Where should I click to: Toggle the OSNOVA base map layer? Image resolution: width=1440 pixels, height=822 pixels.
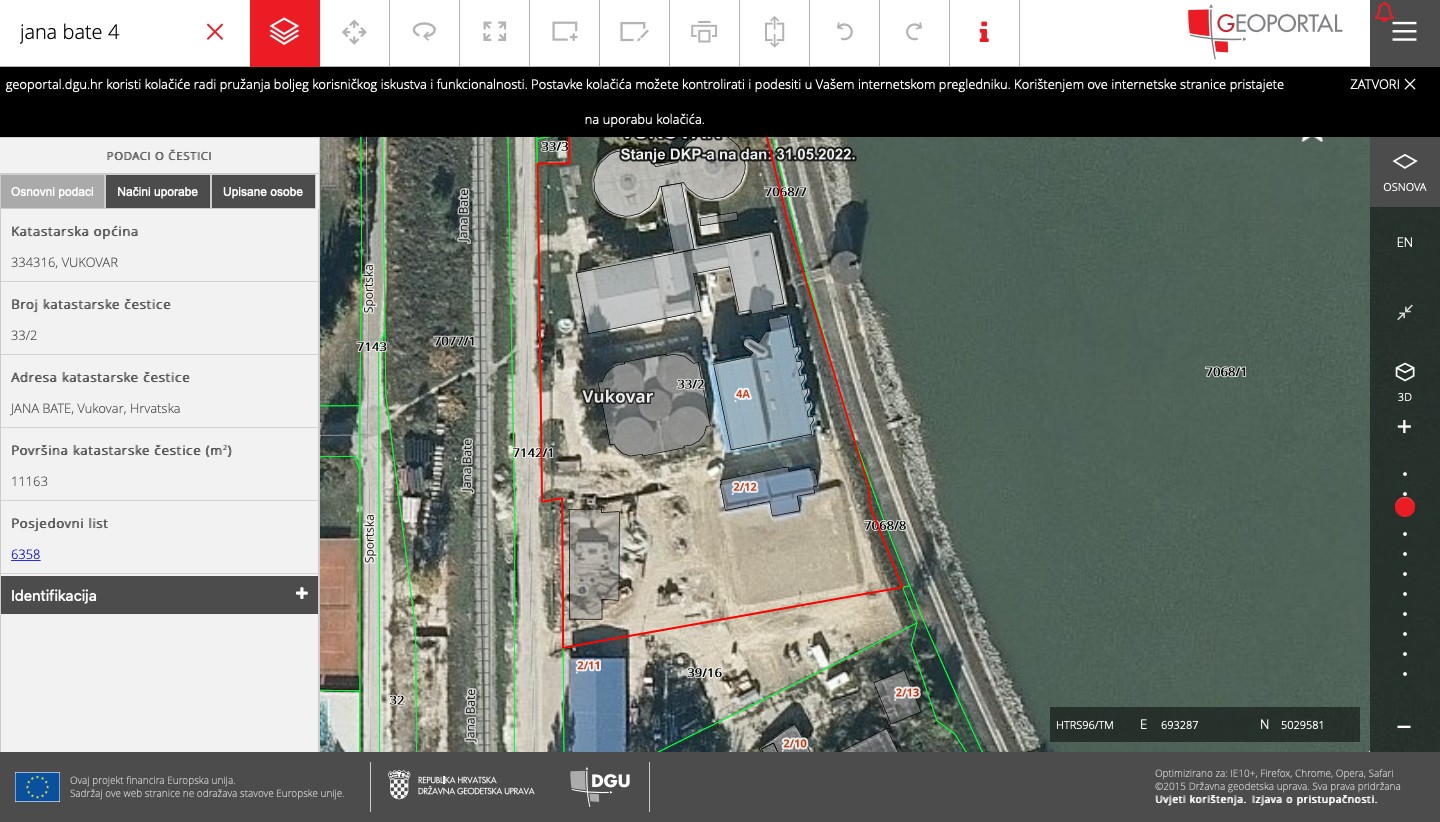pos(1404,171)
